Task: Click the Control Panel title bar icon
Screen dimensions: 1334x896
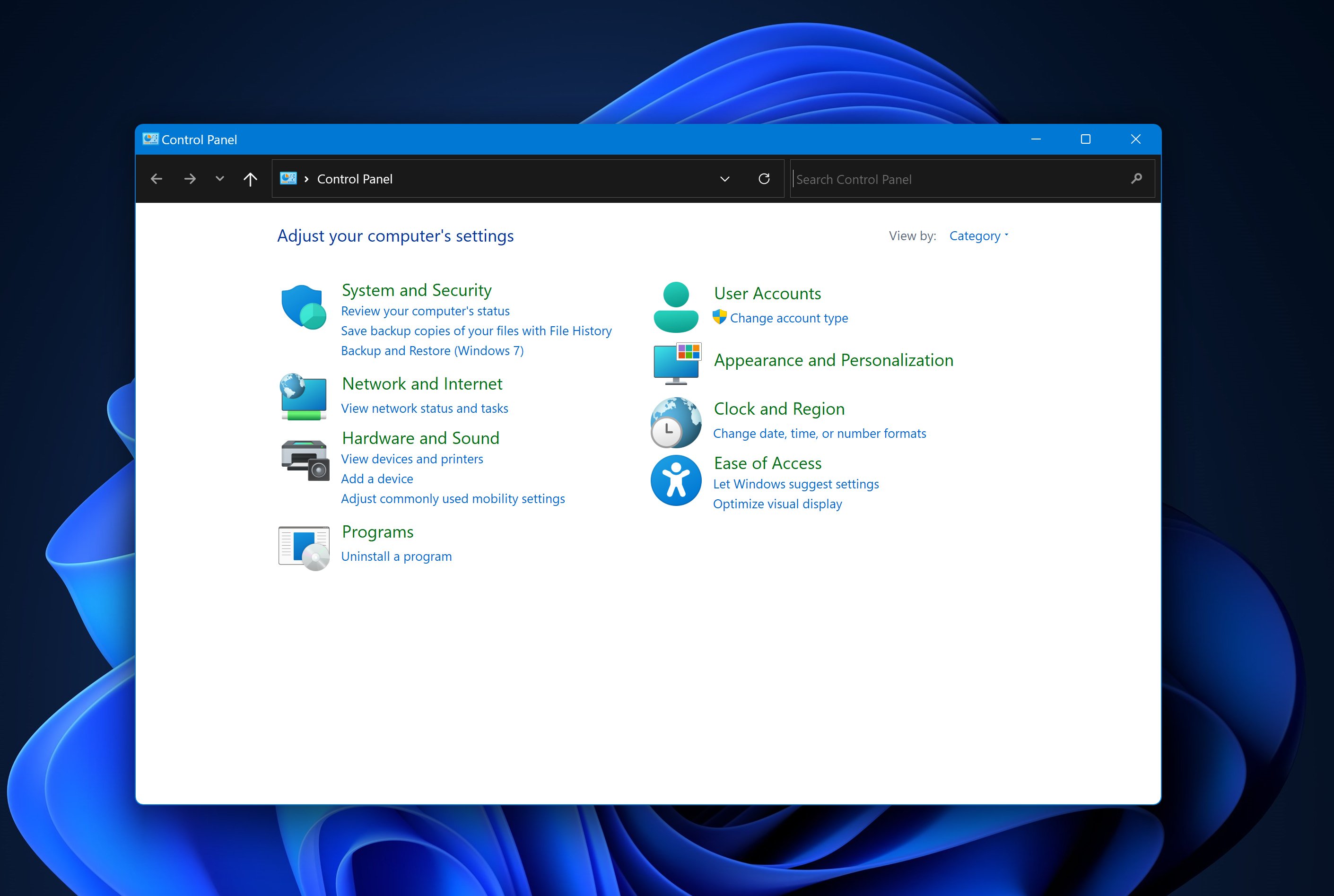Action: click(150, 139)
